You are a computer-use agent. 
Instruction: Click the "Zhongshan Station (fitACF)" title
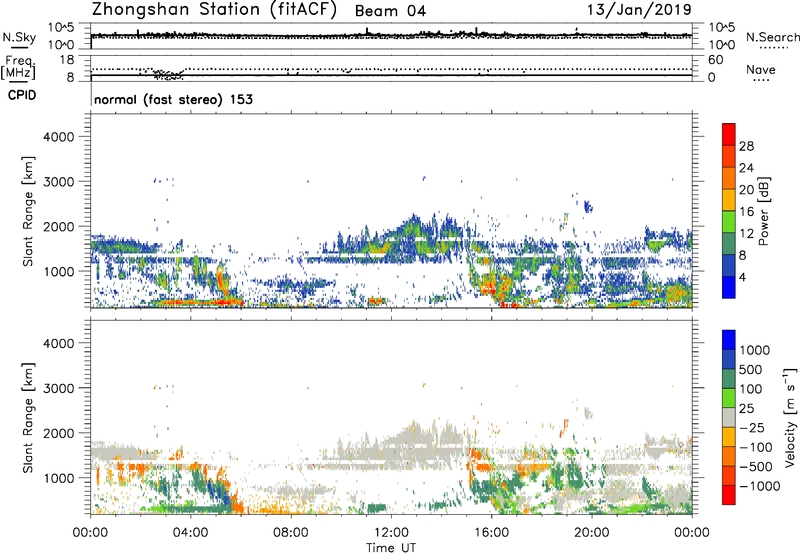pos(214,10)
